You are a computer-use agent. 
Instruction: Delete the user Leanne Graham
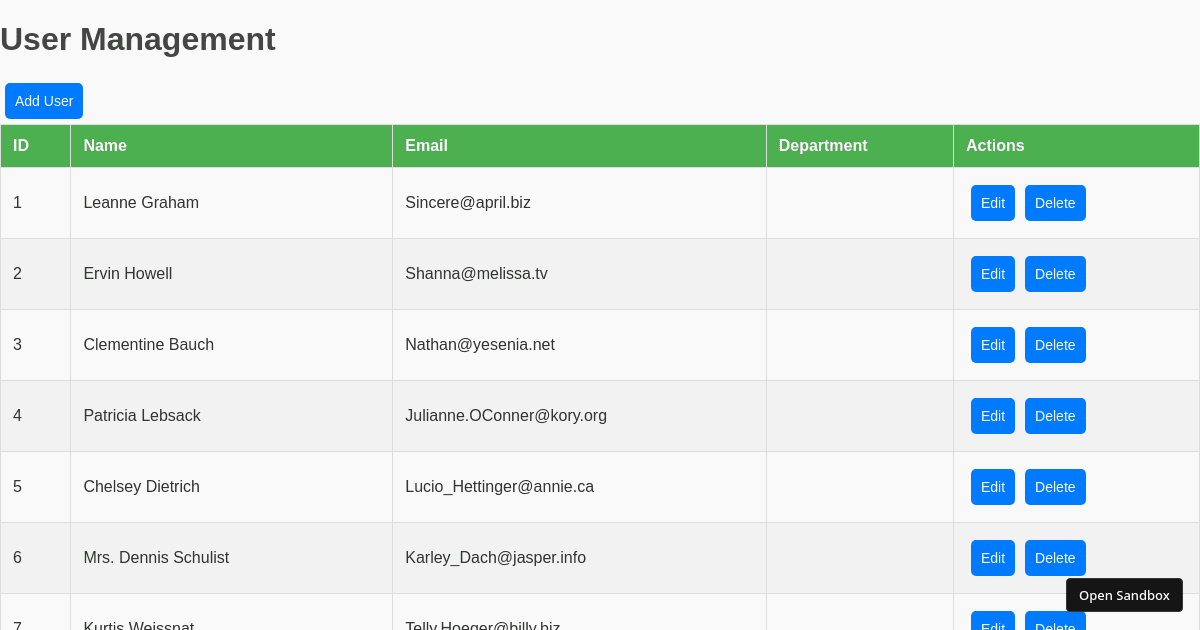1054,202
